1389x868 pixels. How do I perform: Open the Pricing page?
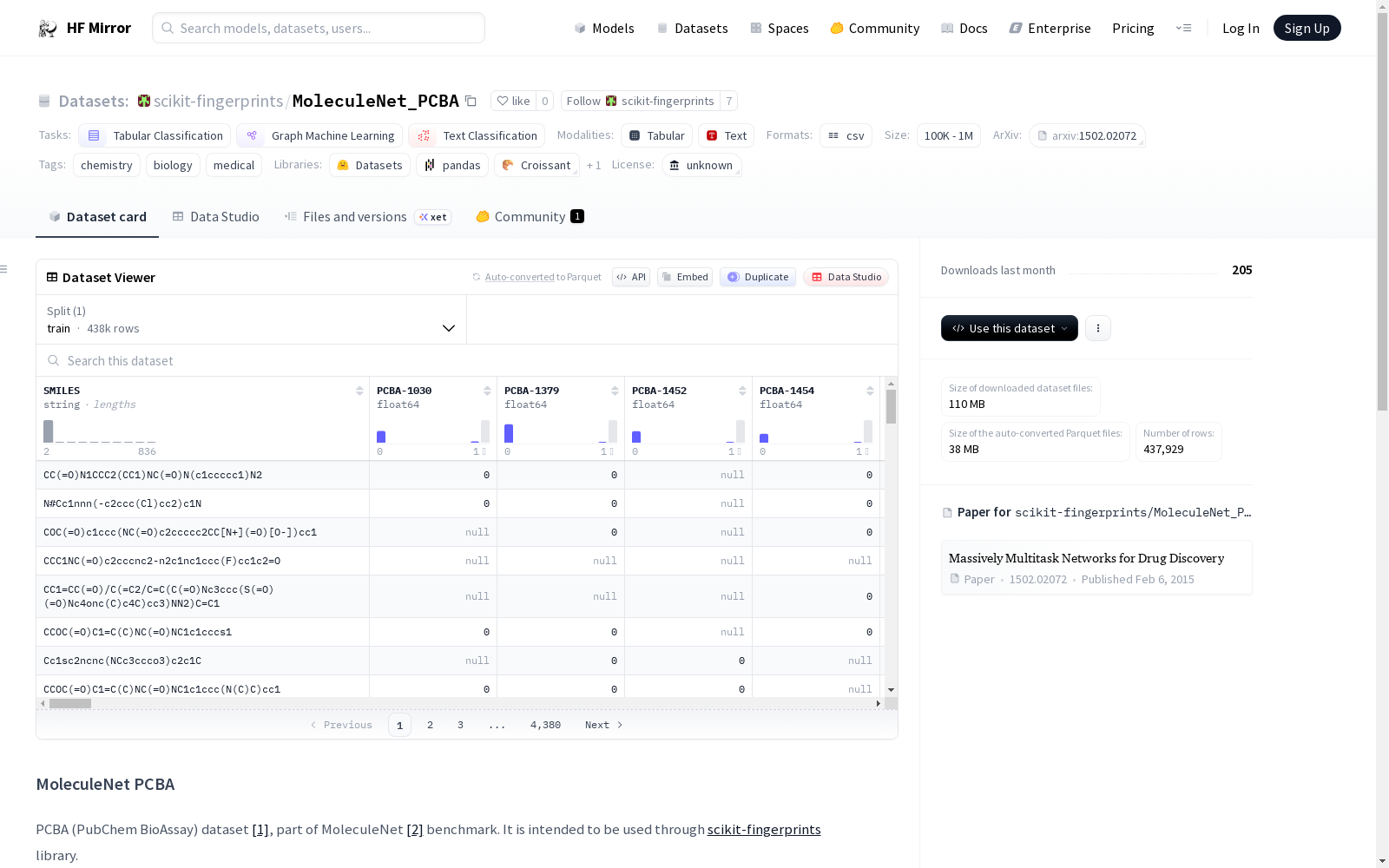(x=1133, y=29)
